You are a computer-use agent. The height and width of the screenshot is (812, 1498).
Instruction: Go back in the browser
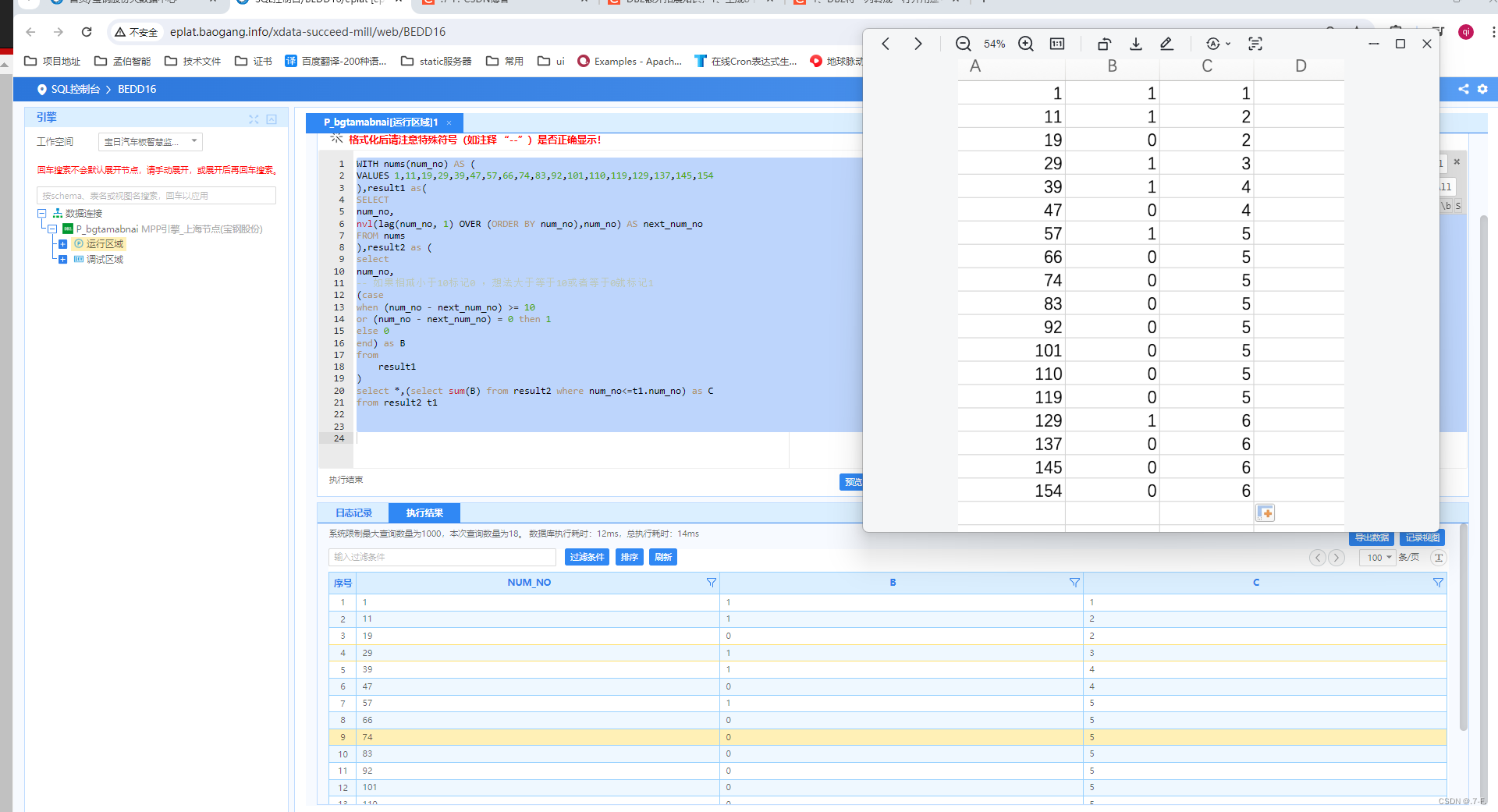[x=30, y=32]
